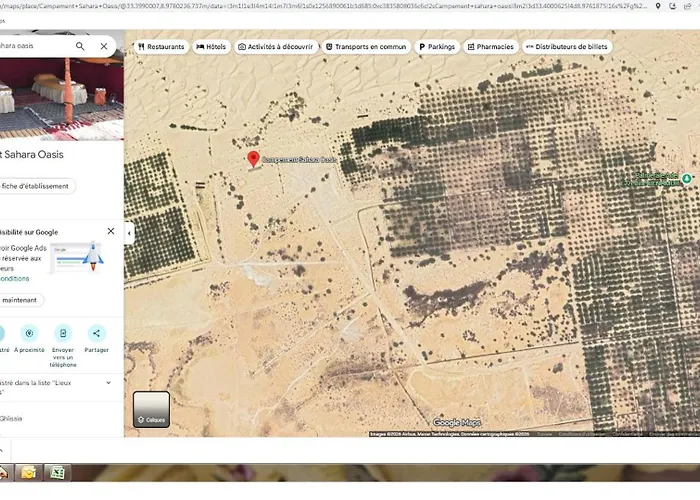Click the location pin icon in address bar
Image resolution: width=700 pixels, height=500 pixels.
(658, 6)
